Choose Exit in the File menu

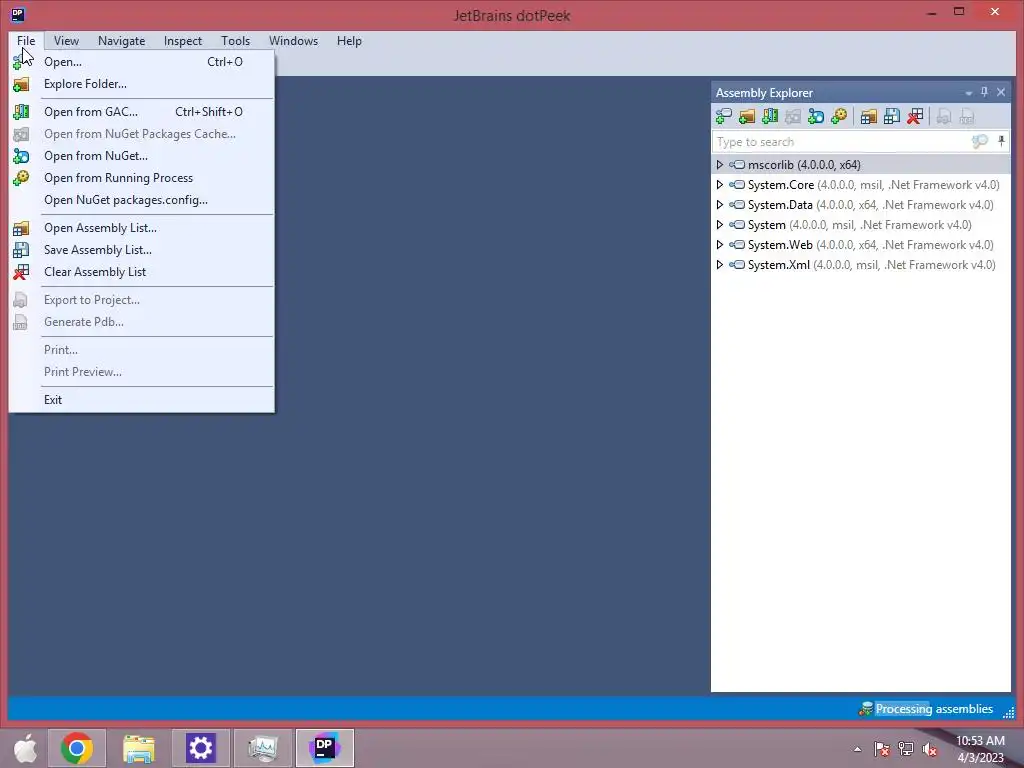(x=142, y=400)
